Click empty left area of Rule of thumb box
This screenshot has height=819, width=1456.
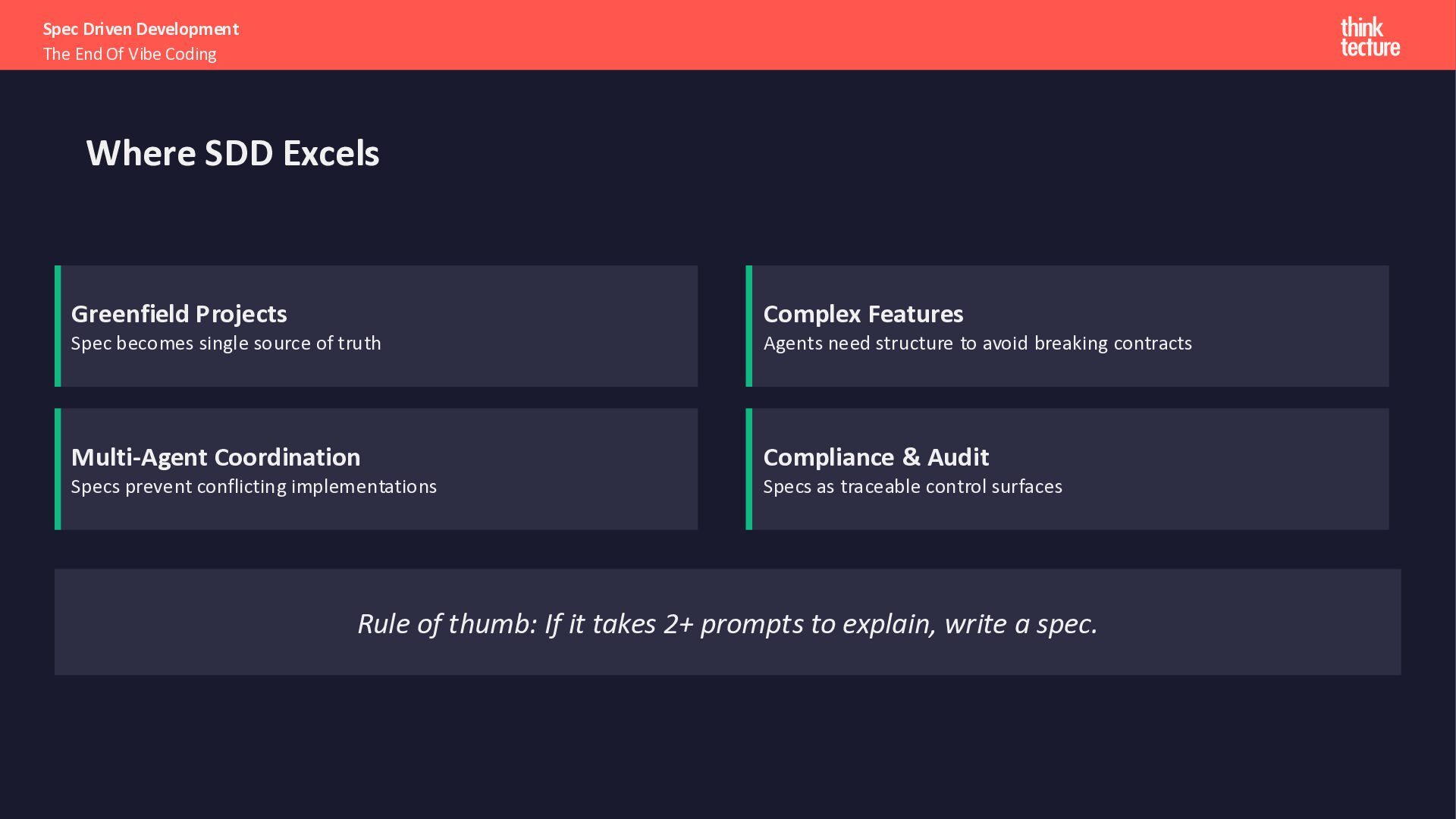[x=190, y=622]
